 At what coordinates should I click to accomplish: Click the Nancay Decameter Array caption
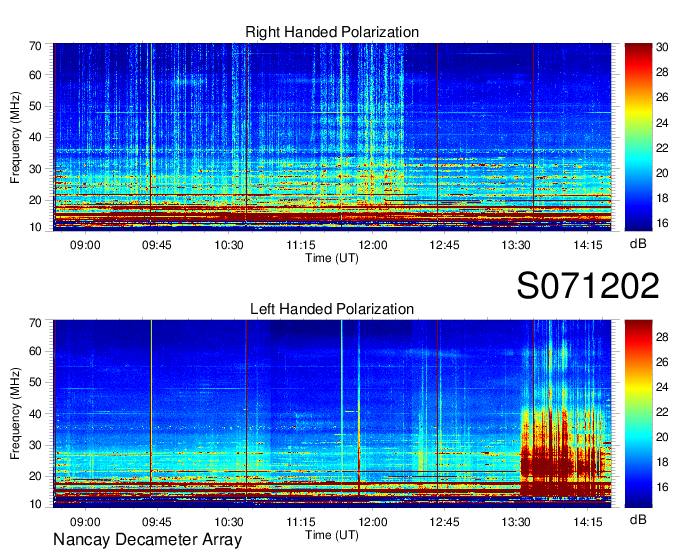tap(147, 539)
